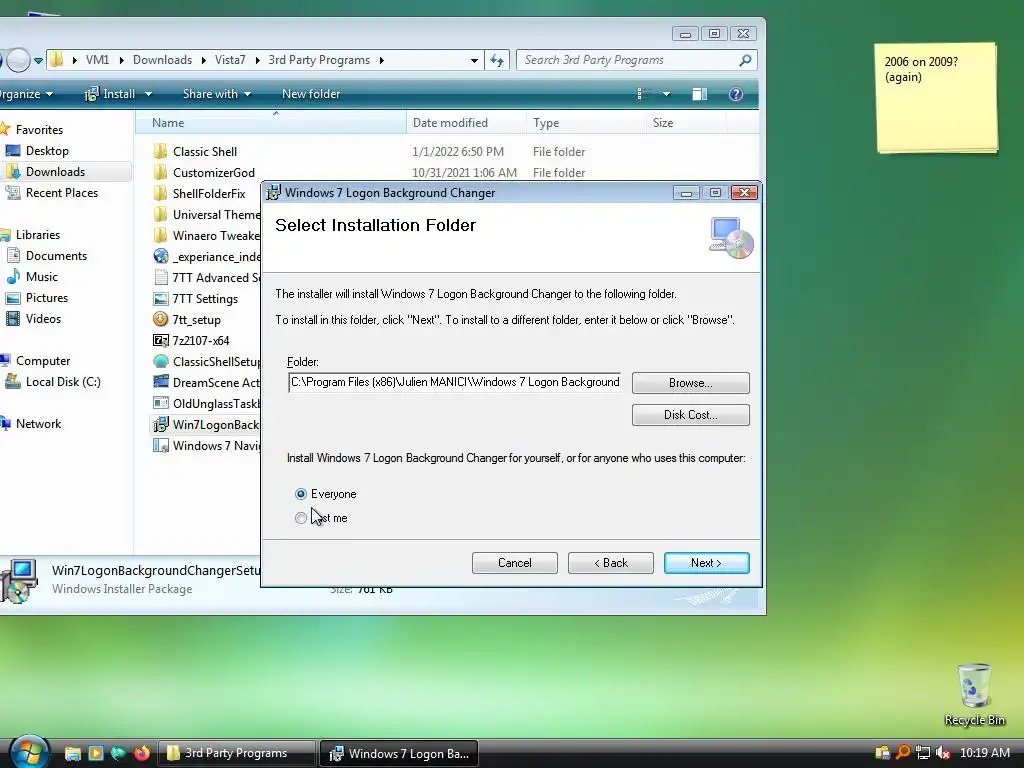The height and width of the screenshot is (768, 1024).
Task: Open the Share with menu
Action: [217, 94]
